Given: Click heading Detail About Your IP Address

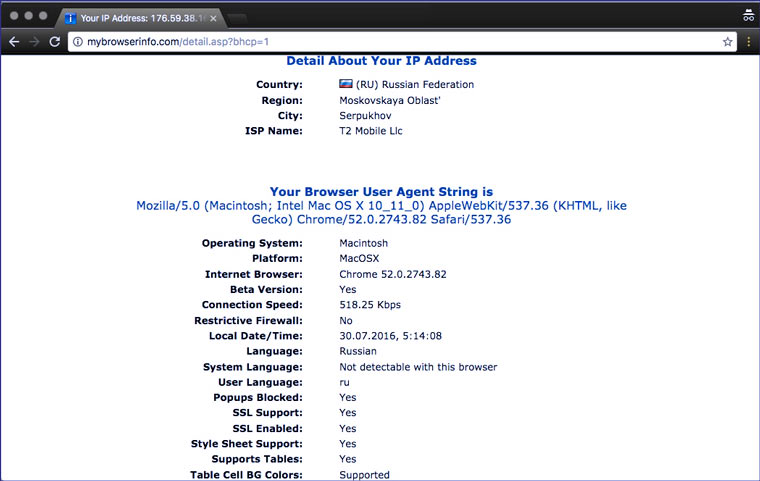Looking at the screenshot, I should (381, 61).
